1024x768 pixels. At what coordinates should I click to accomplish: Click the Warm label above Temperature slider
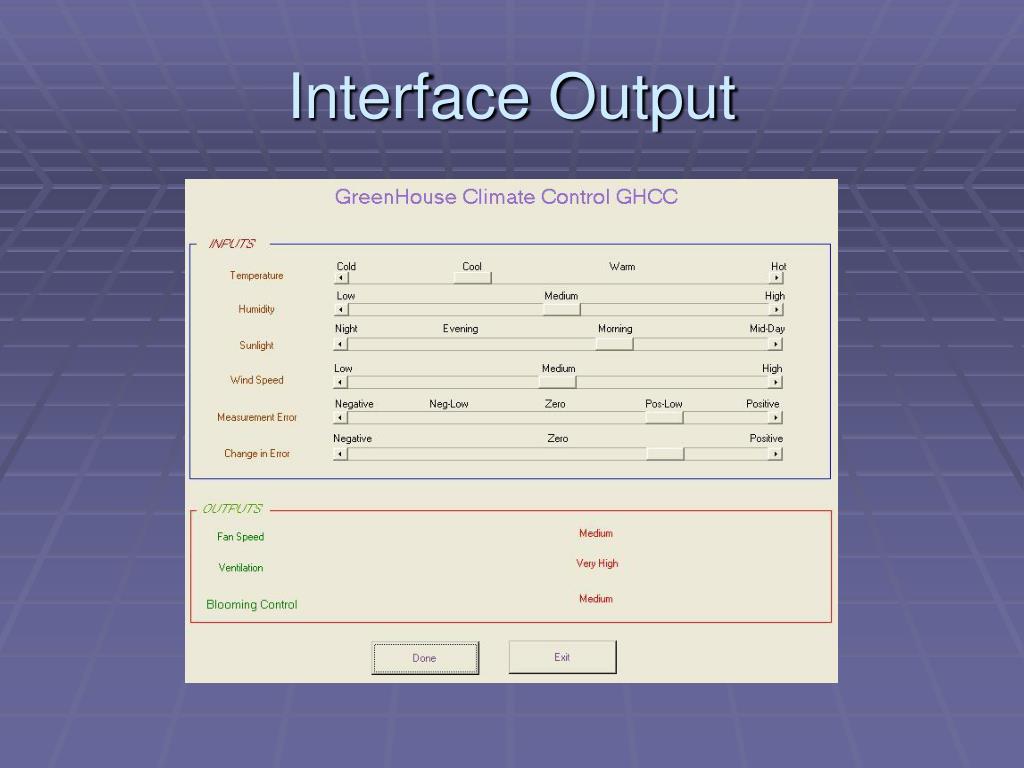pyautogui.click(x=622, y=266)
